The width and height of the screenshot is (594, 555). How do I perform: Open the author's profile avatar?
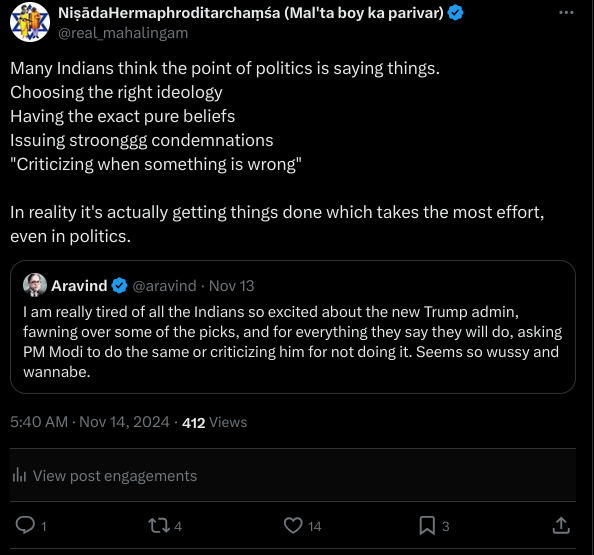click(30, 22)
